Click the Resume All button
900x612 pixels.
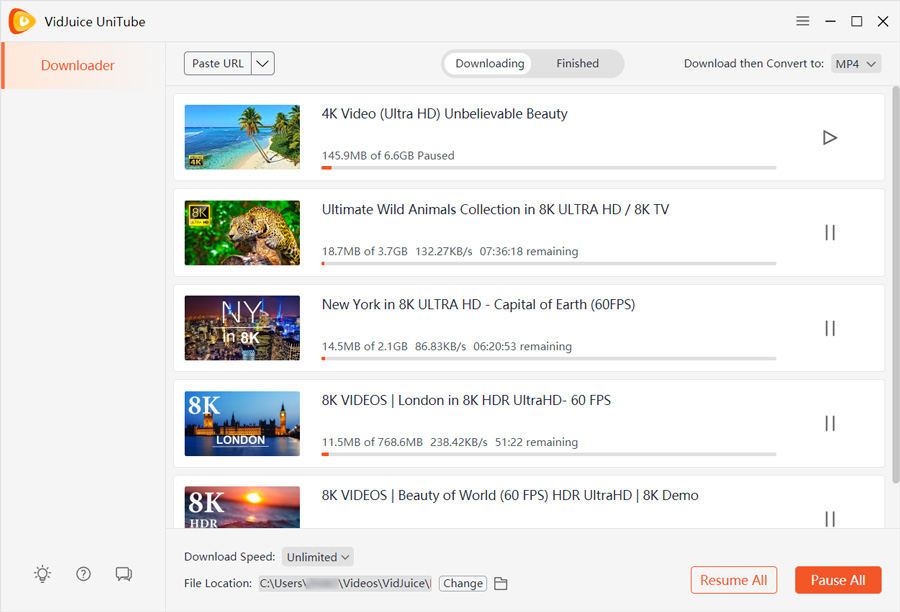click(x=734, y=580)
